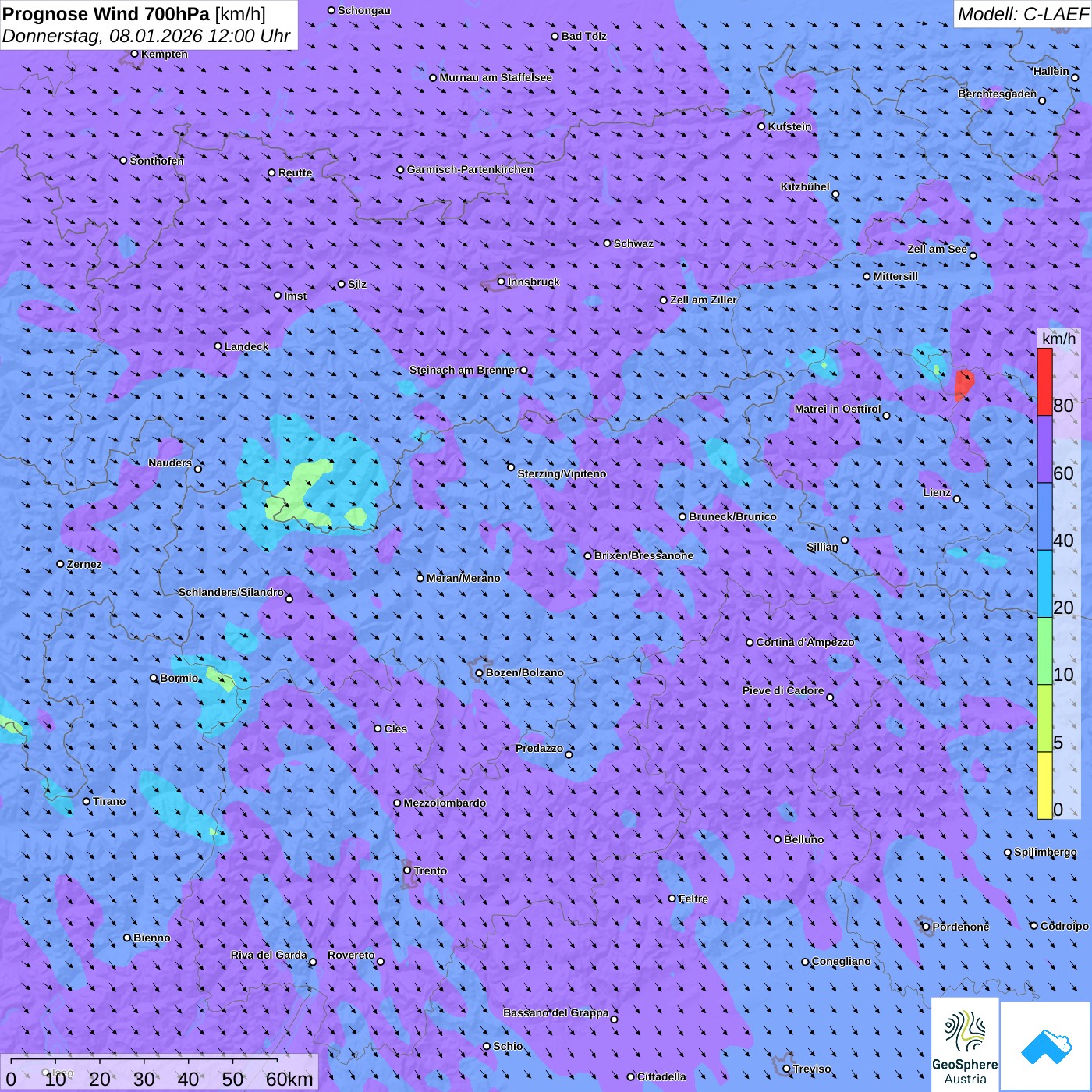
Task: Click the Zell am See label
Action: tap(937, 249)
